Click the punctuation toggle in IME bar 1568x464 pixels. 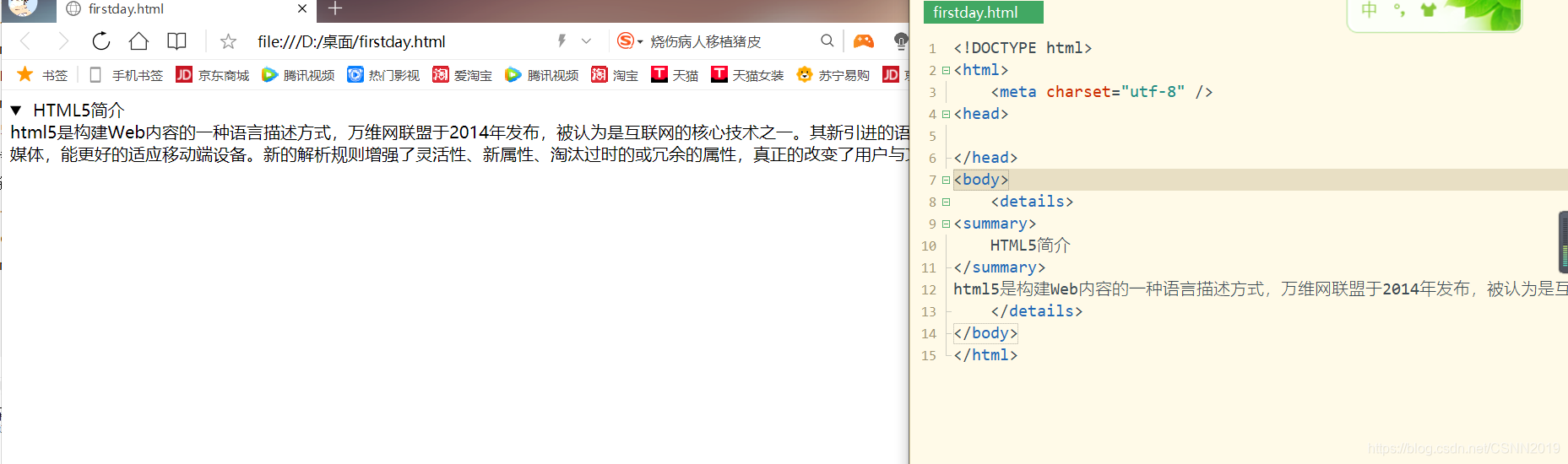tap(1399, 10)
